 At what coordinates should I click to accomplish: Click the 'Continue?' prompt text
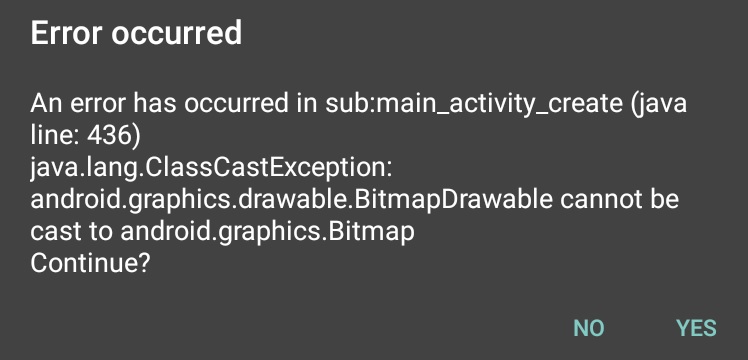pyautogui.click(x=90, y=263)
